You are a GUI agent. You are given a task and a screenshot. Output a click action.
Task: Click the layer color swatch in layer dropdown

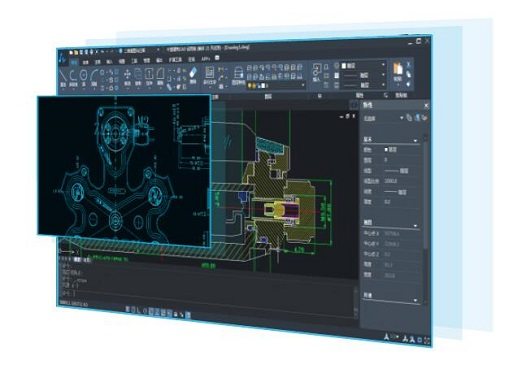(x=263, y=86)
